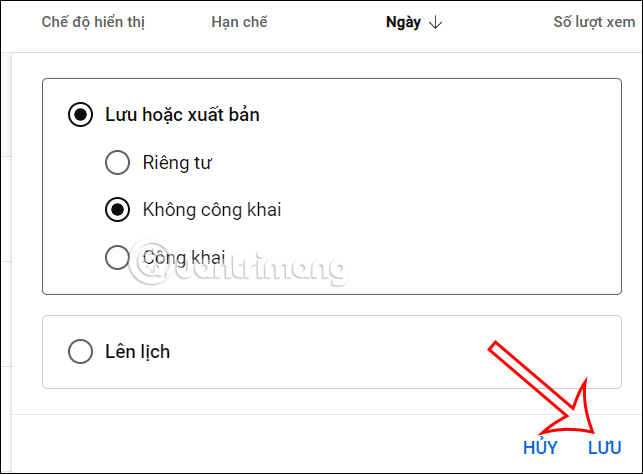Click the Số lượt xem column header

594,22
